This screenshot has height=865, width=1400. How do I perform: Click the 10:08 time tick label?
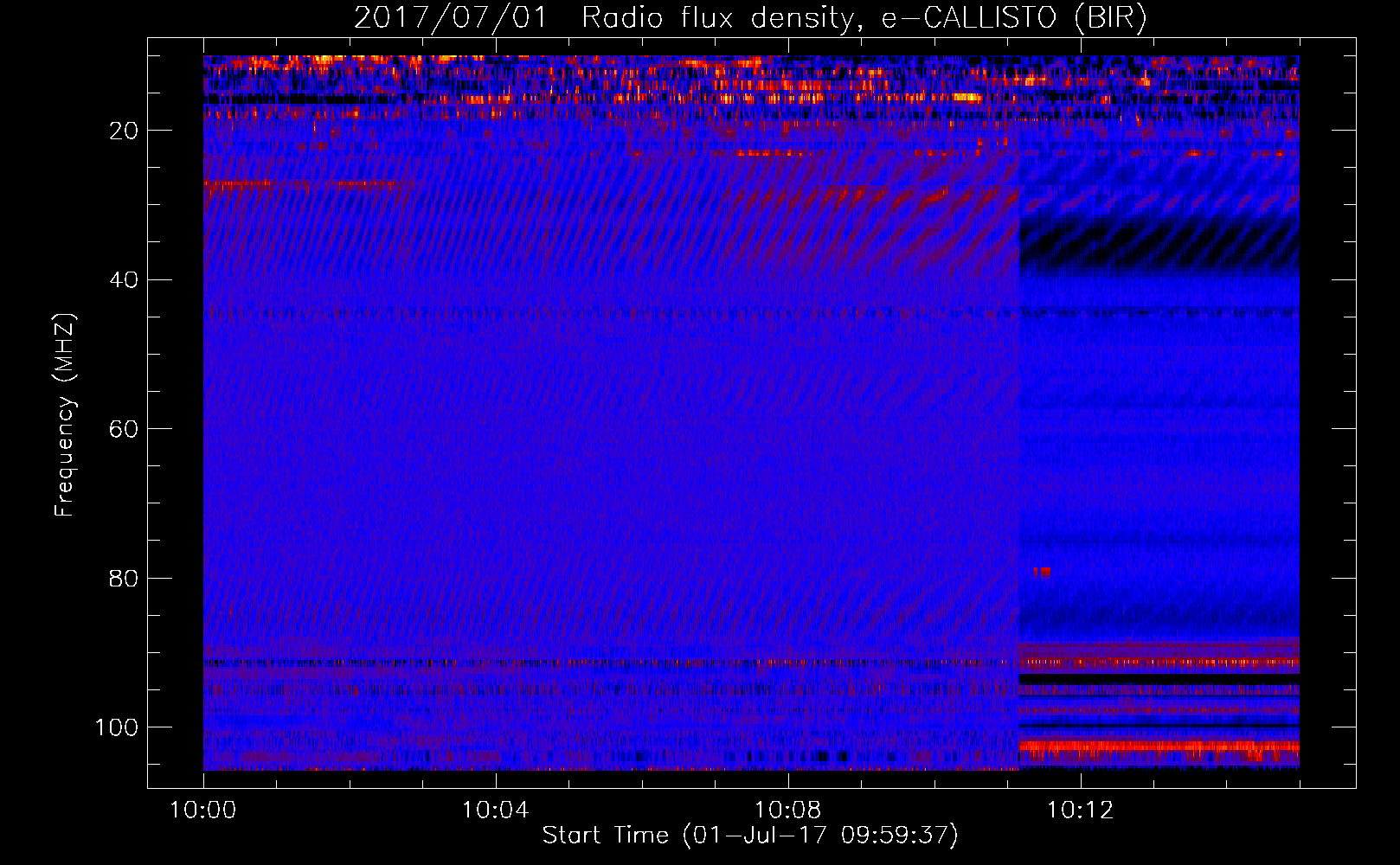(788, 811)
